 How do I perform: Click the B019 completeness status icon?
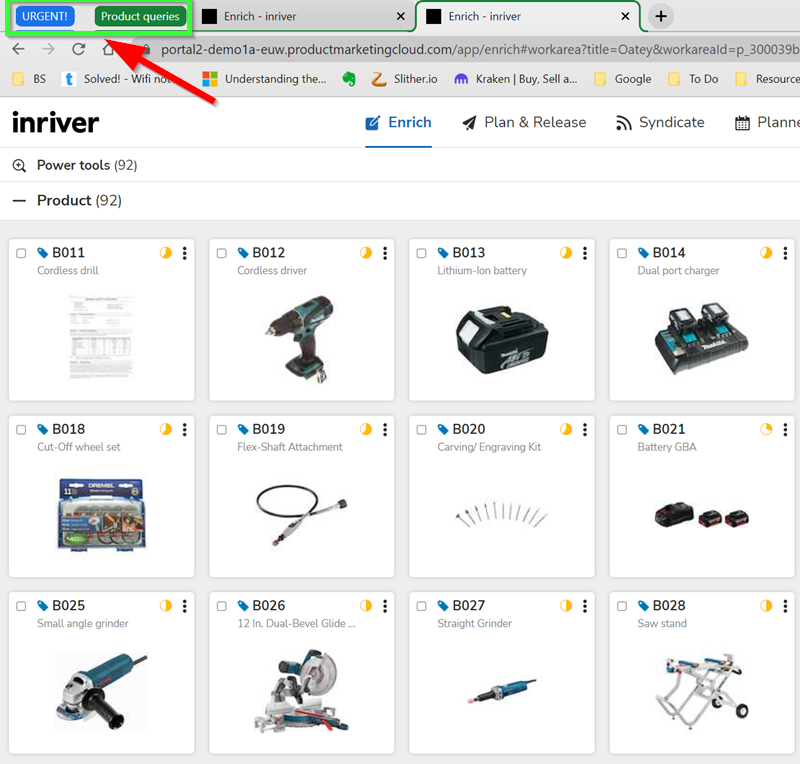click(366, 429)
